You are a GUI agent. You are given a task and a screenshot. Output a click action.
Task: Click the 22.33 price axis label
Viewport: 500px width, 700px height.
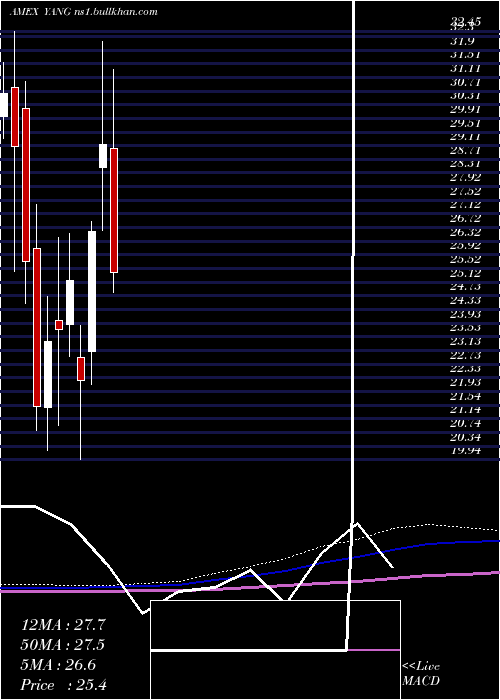465,369
